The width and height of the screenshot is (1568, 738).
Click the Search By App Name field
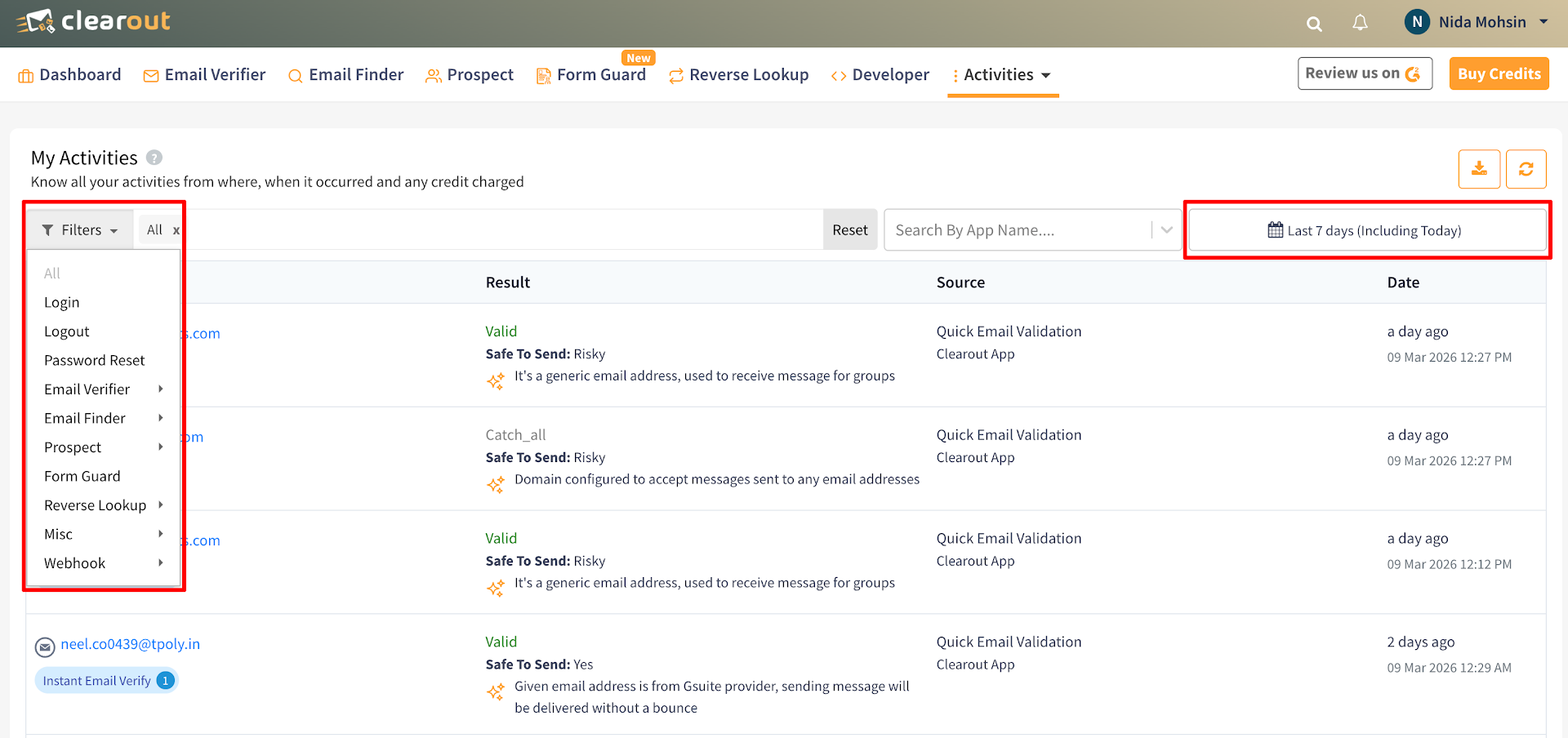(1021, 229)
